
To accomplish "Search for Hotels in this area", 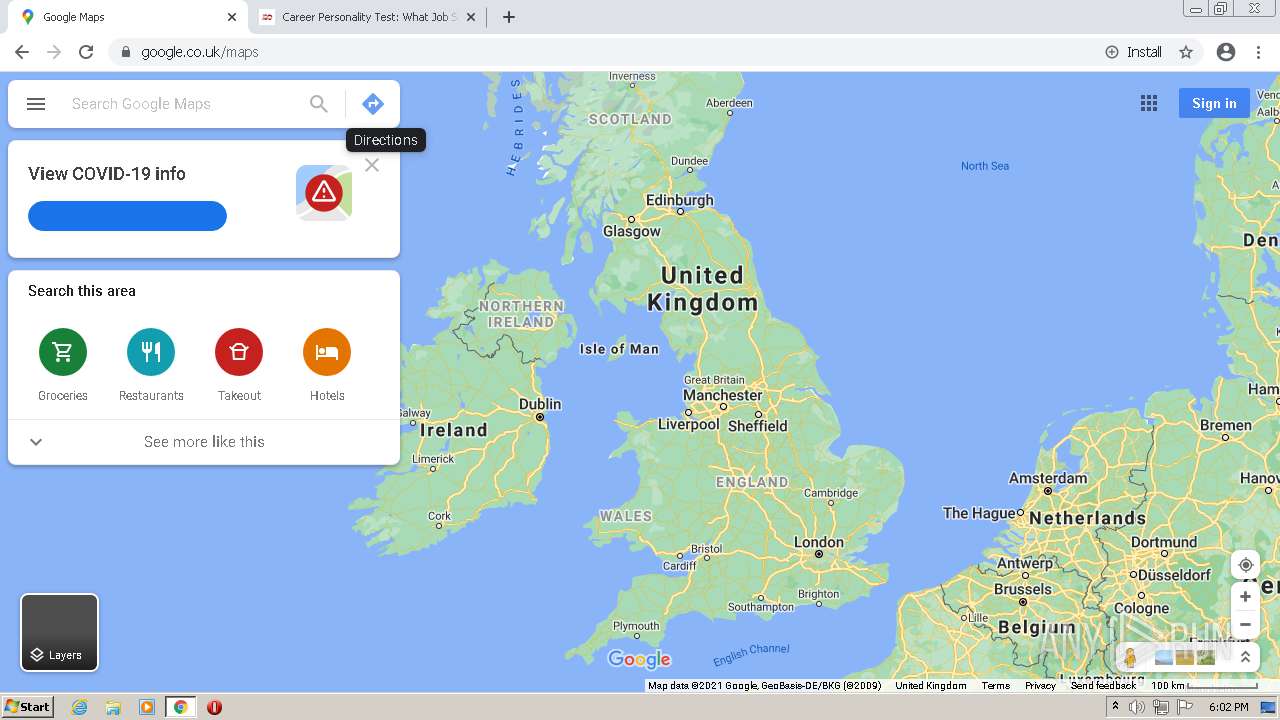I will coord(327,365).
